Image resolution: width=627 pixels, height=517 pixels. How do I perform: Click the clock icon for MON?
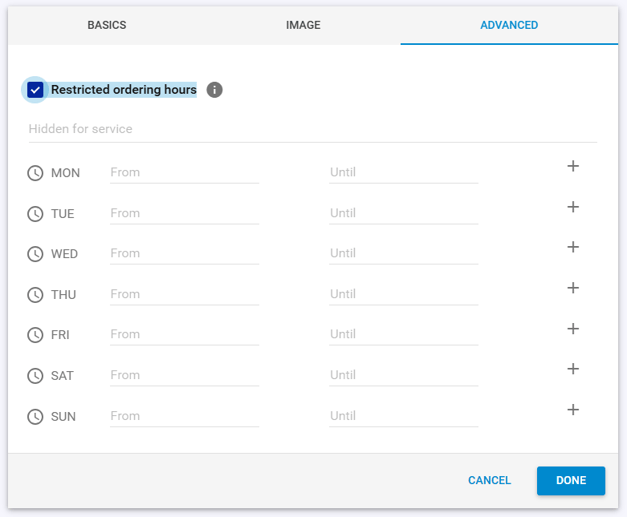(x=35, y=173)
